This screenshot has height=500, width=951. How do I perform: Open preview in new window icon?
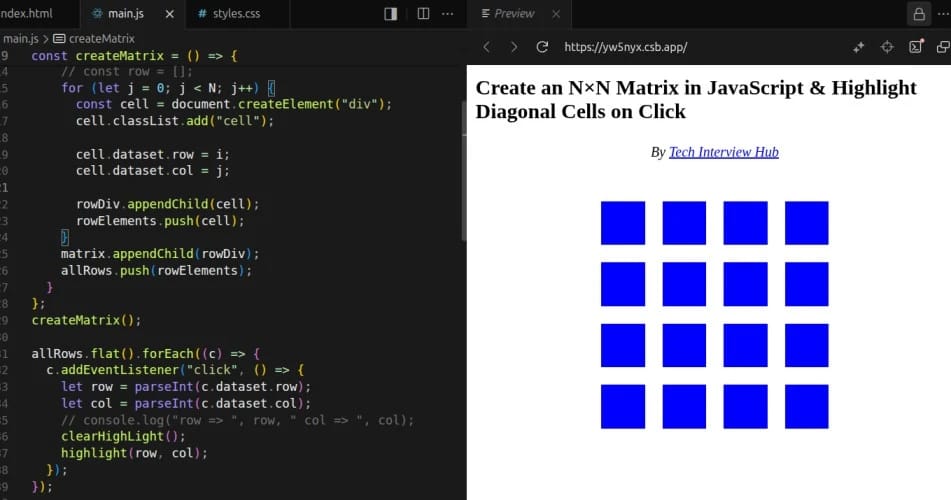(943, 47)
